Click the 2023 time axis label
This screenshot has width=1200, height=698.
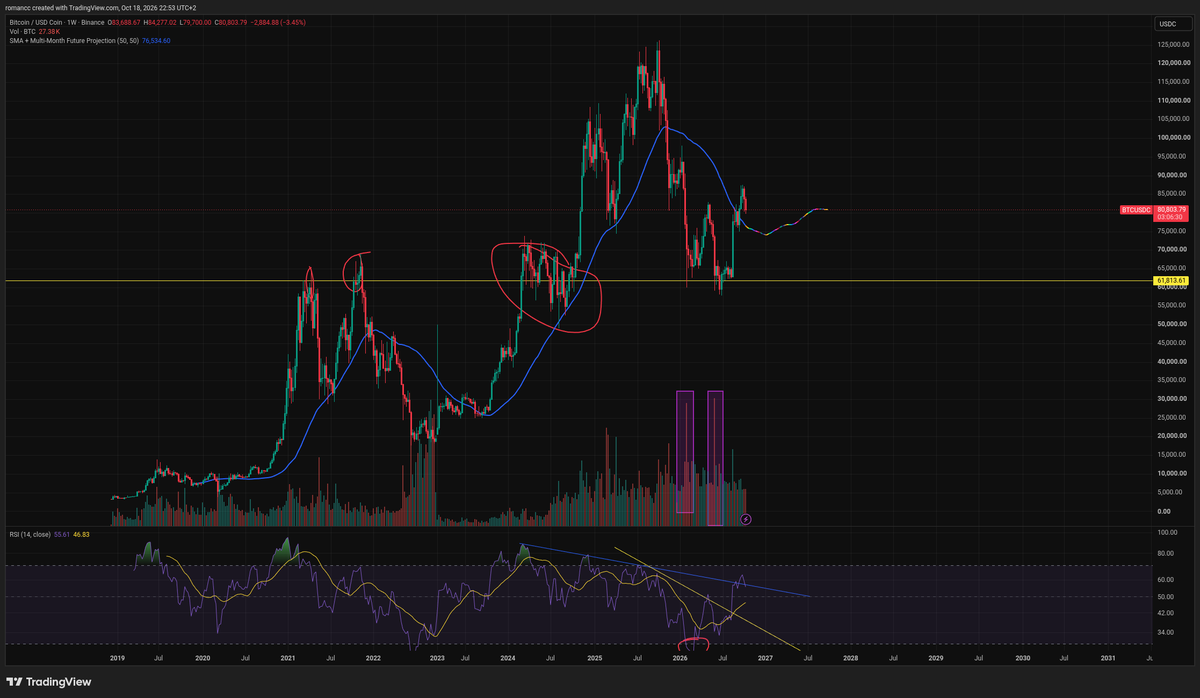pyautogui.click(x=437, y=659)
